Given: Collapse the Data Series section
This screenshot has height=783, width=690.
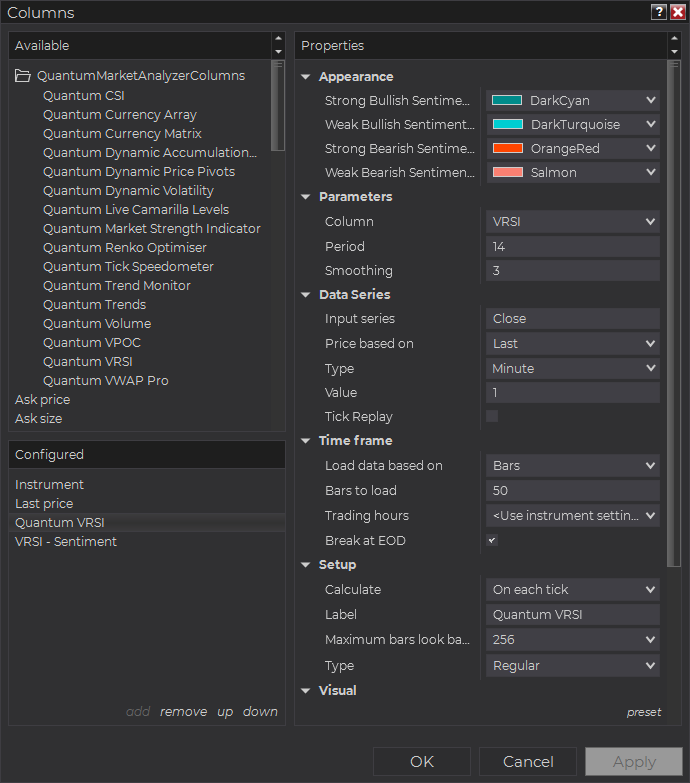Looking at the screenshot, I should [x=306, y=295].
